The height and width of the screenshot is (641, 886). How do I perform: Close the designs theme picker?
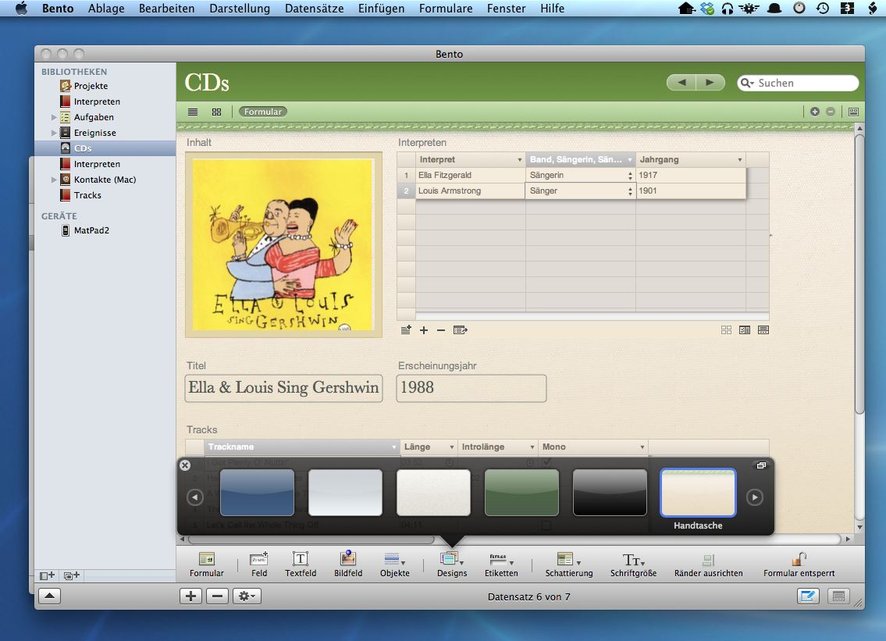coord(185,465)
